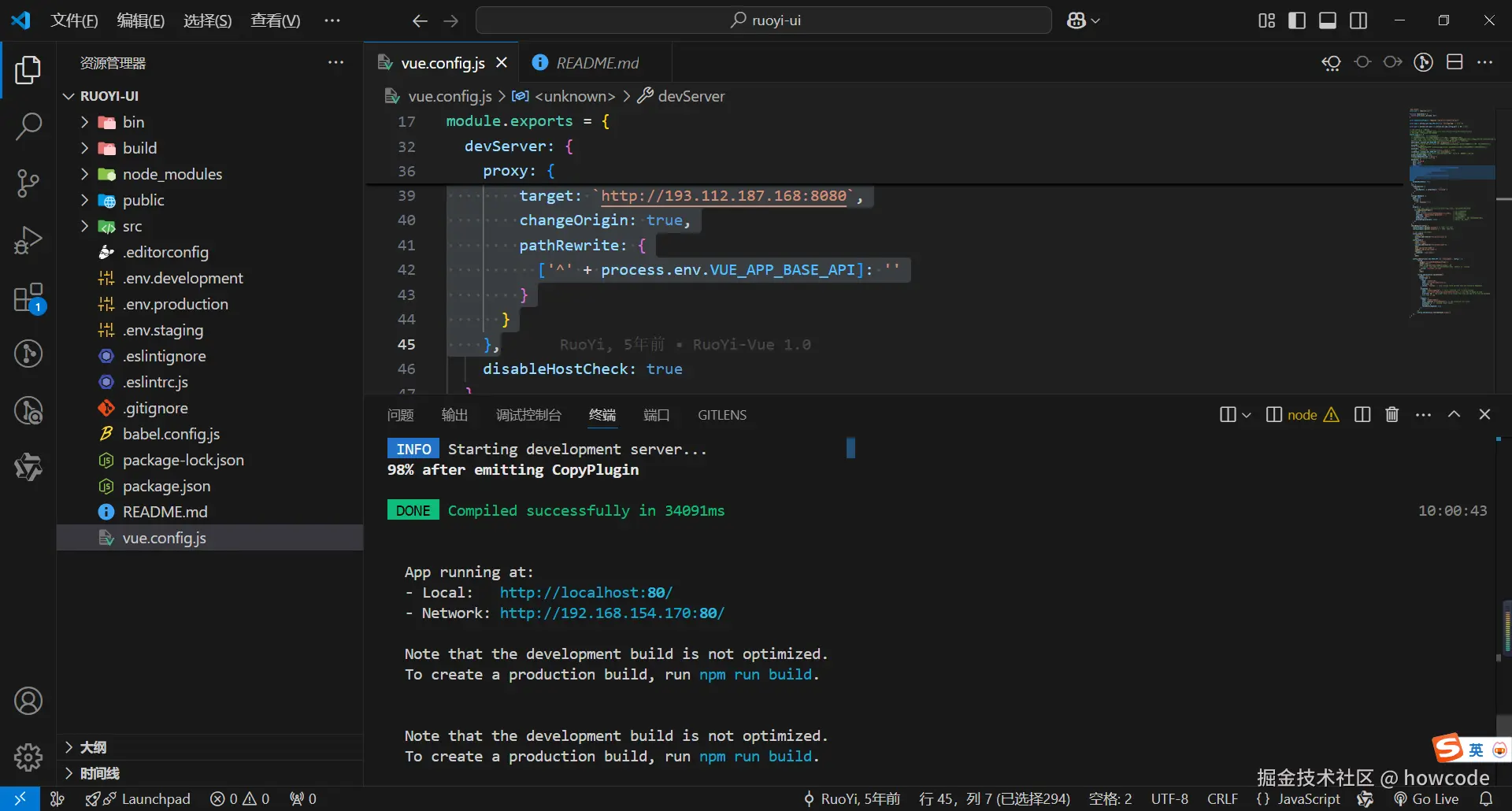Expand the 时间线 timeline section
This screenshot has height=811, width=1512.
click(209, 773)
